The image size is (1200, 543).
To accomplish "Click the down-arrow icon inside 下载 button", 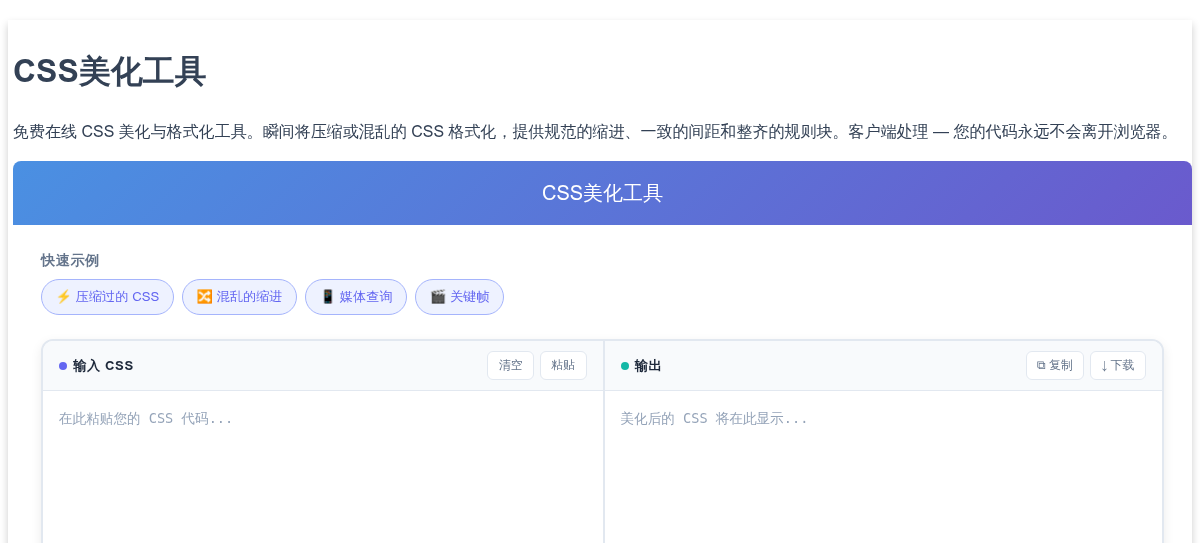I will (1104, 366).
